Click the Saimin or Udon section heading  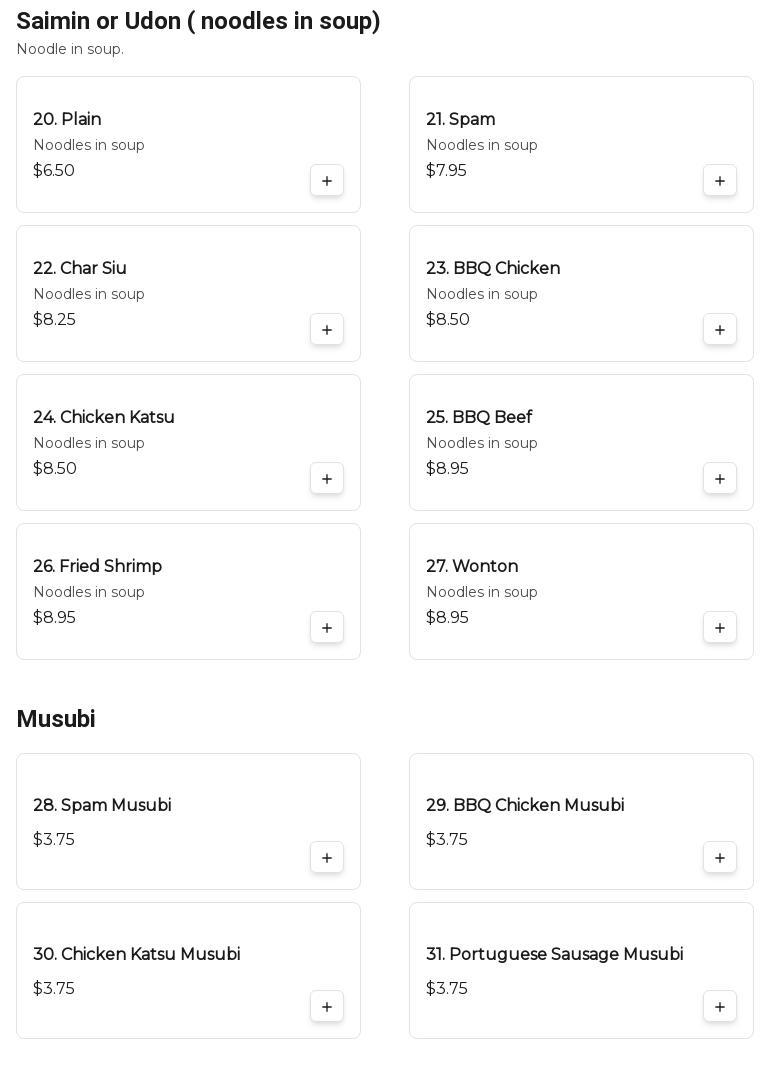(x=198, y=21)
